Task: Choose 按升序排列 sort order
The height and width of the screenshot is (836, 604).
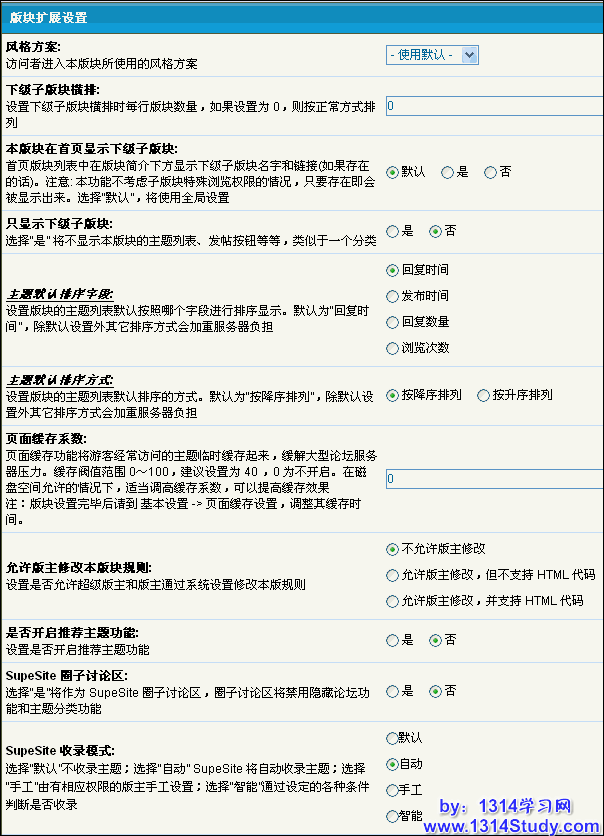Action: coord(484,395)
